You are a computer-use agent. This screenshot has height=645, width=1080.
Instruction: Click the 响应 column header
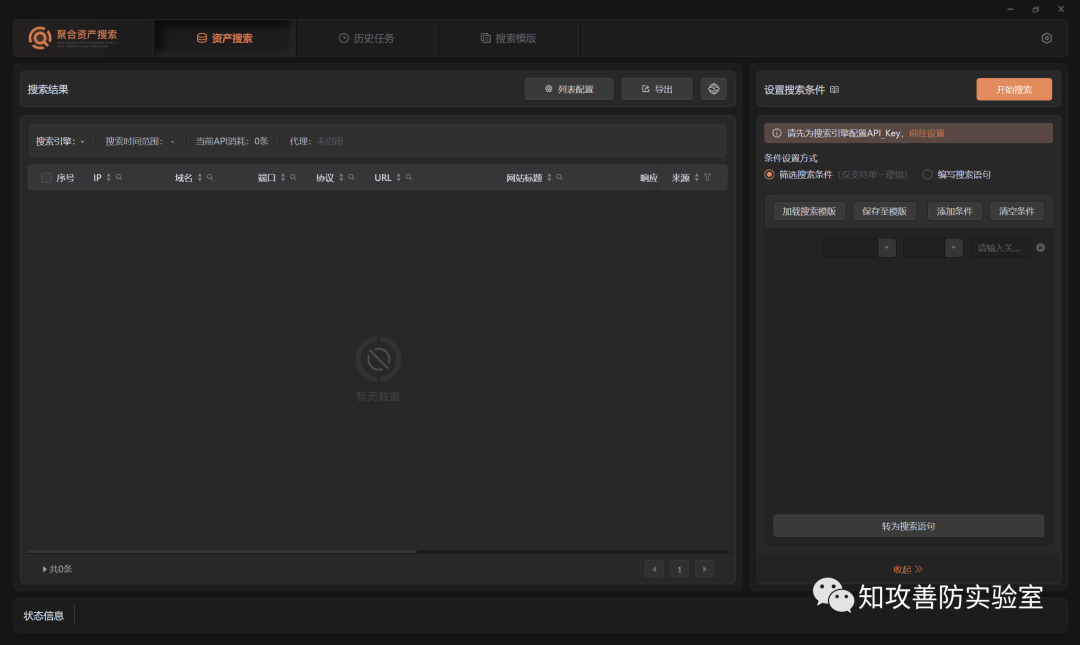(x=649, y=178)
